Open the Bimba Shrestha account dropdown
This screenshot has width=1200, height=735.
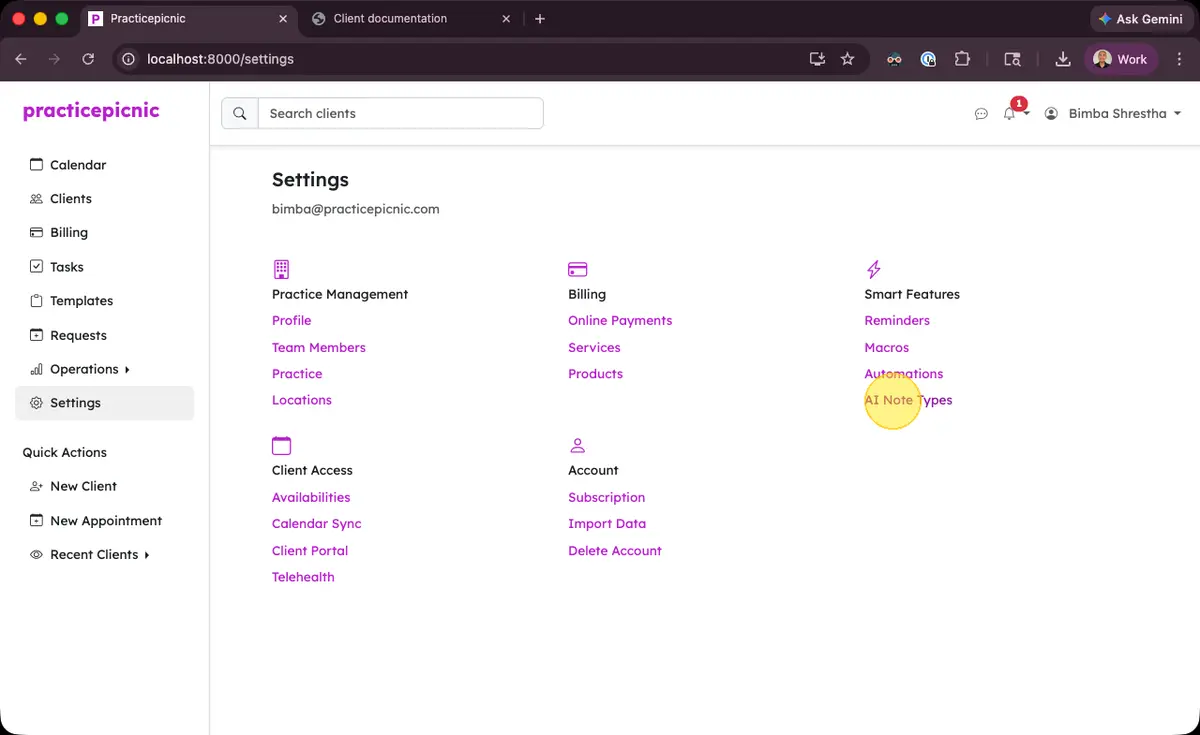[1113, 113]
